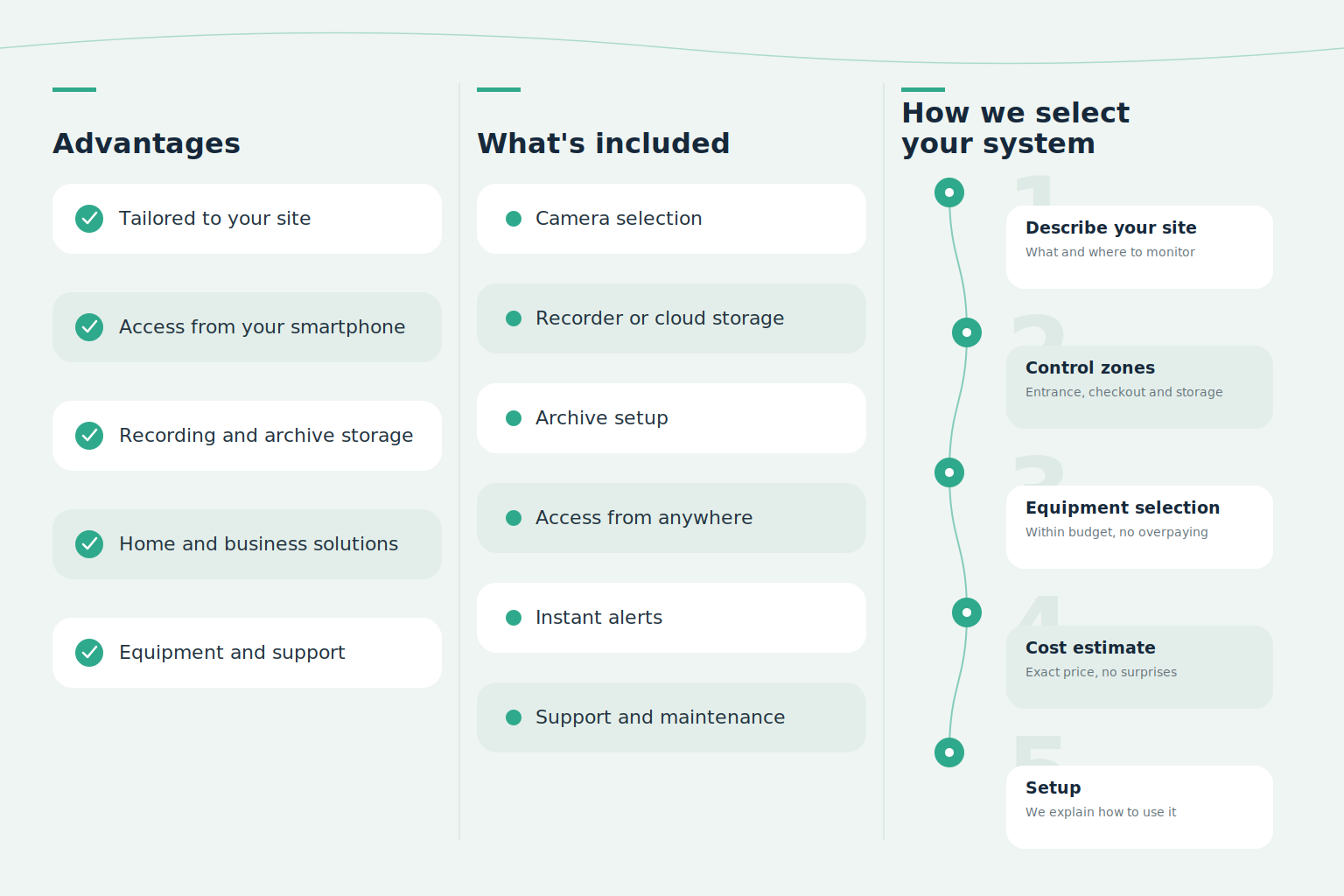The width and height of the screenshot is (1344, 896).
Task: Click the Advantages heading
Action: pyautogui.click(x=147, y=143)
